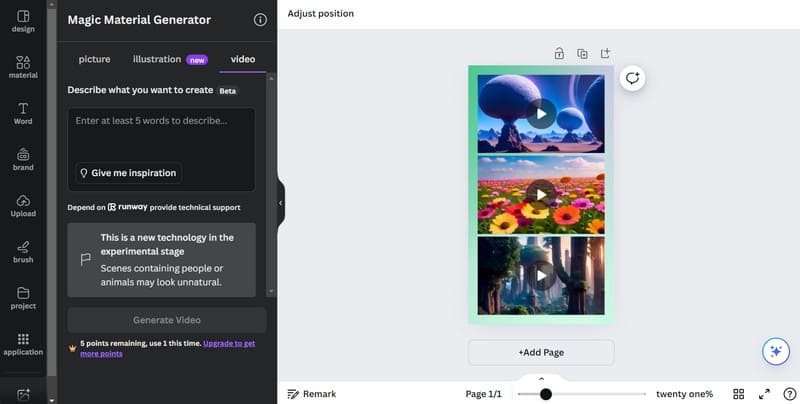Open the brand kit panel
800x404 pixels.
[x=23, y=159]
